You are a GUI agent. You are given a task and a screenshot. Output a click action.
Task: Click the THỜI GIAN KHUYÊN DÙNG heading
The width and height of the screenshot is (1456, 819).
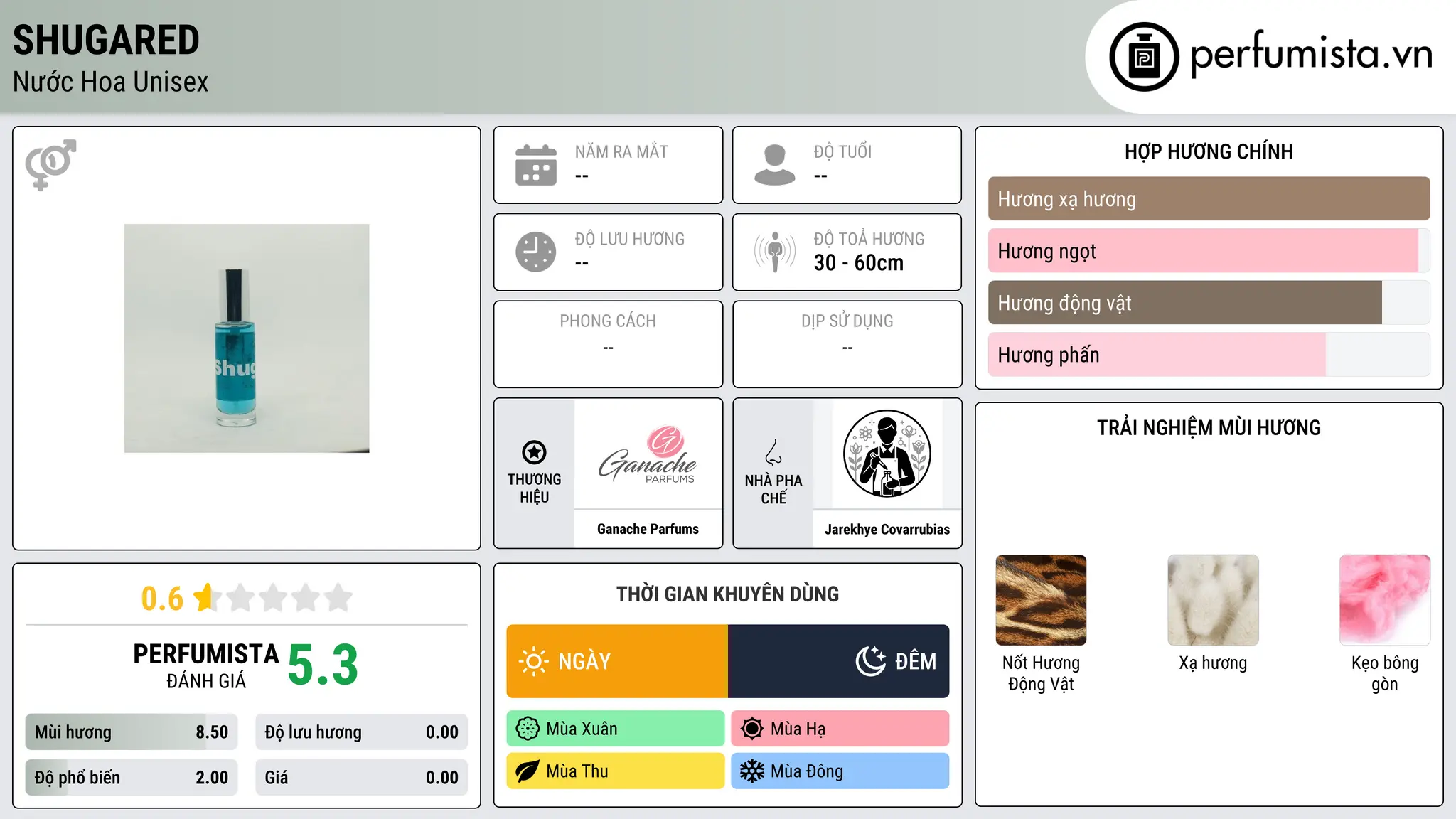coord(728,594)
